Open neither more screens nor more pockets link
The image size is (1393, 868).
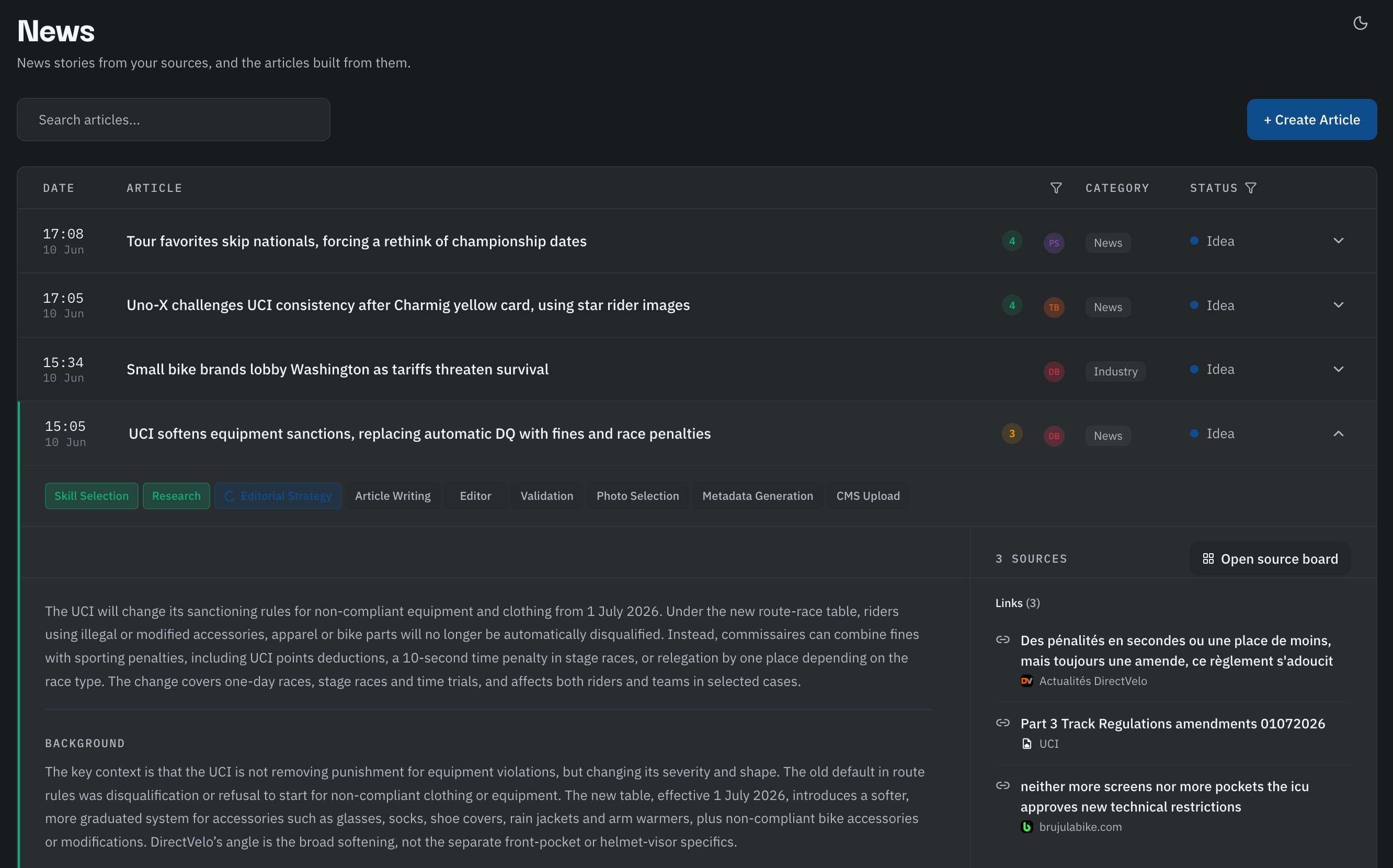click(x=1164, y=796)
